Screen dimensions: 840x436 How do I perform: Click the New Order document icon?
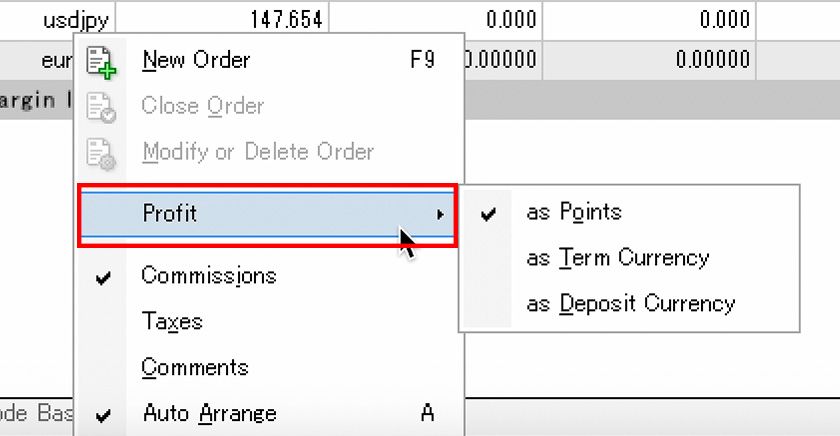point(101,61)
